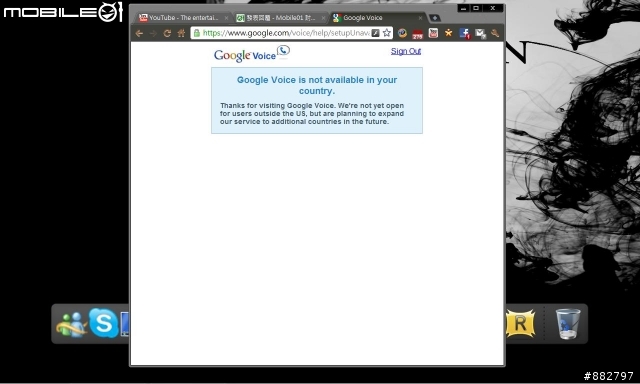Image resolution: width=640 pixels, height=384 pixels.
Task: Open the red calendar extension showing 278
Action: pyautogui.click(x=417, y=34)
